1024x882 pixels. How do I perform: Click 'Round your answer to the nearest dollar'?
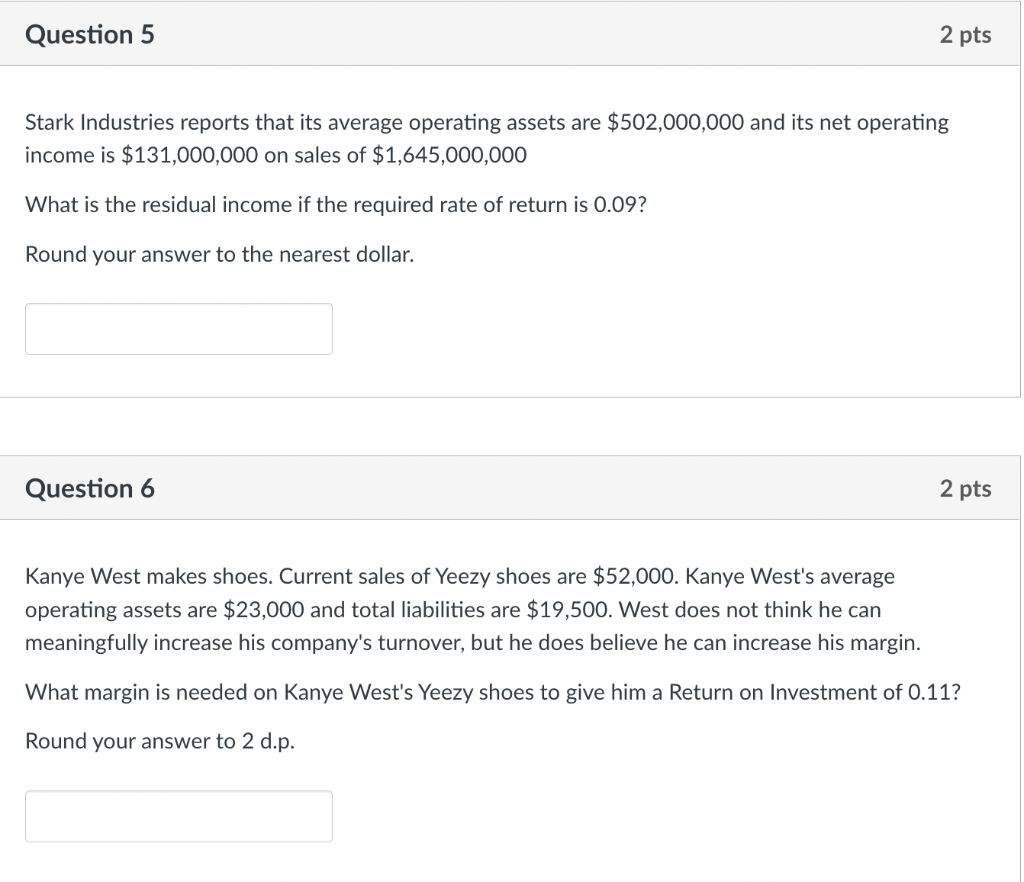(219, 255)
